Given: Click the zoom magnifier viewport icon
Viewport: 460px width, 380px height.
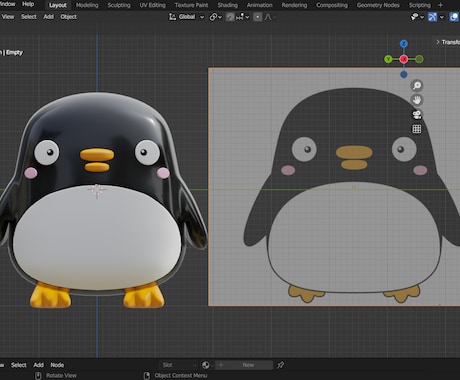Looking at the screenshot, I should pos(417,86).
